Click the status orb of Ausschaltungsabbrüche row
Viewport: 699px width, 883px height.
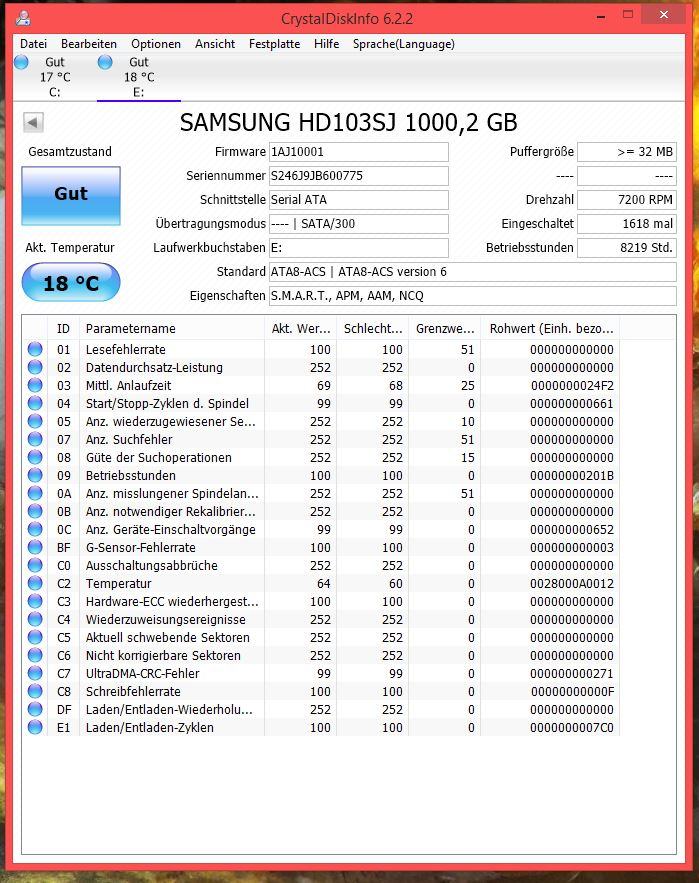point(35,565)
